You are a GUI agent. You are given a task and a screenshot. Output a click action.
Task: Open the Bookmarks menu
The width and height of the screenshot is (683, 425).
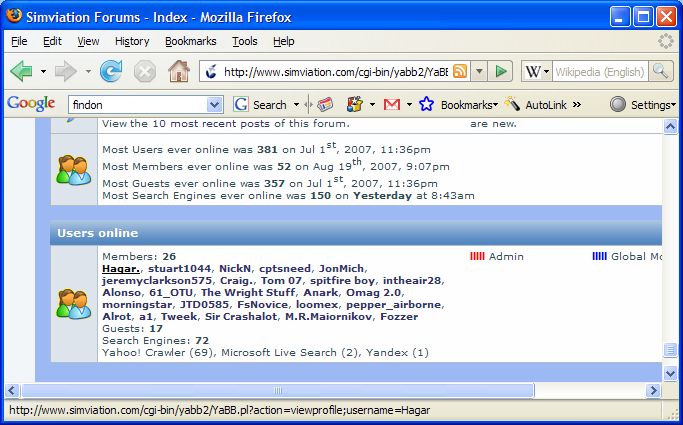pos(189,41)
